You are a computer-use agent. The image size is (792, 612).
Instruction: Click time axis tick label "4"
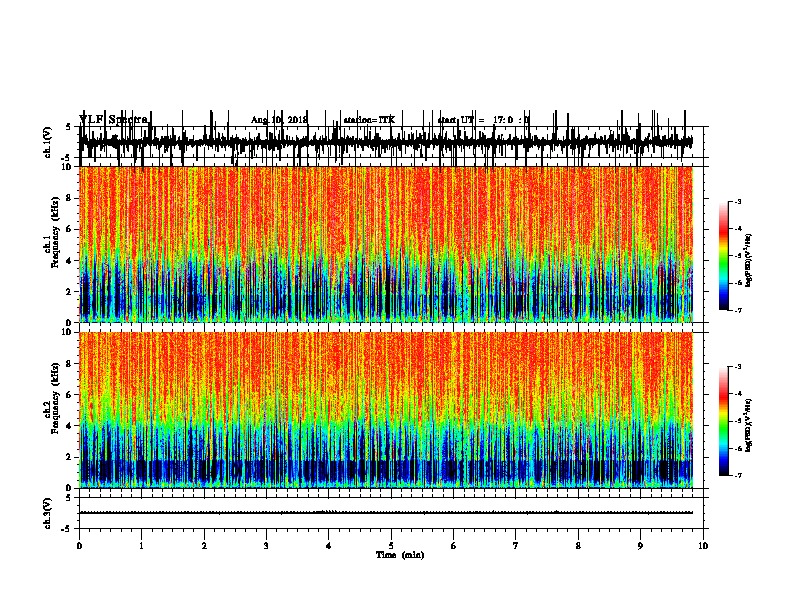[329, 546]
